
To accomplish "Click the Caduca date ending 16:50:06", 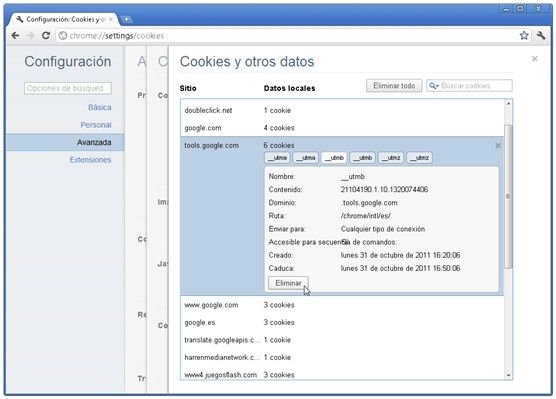I will (x=401, y=268).
